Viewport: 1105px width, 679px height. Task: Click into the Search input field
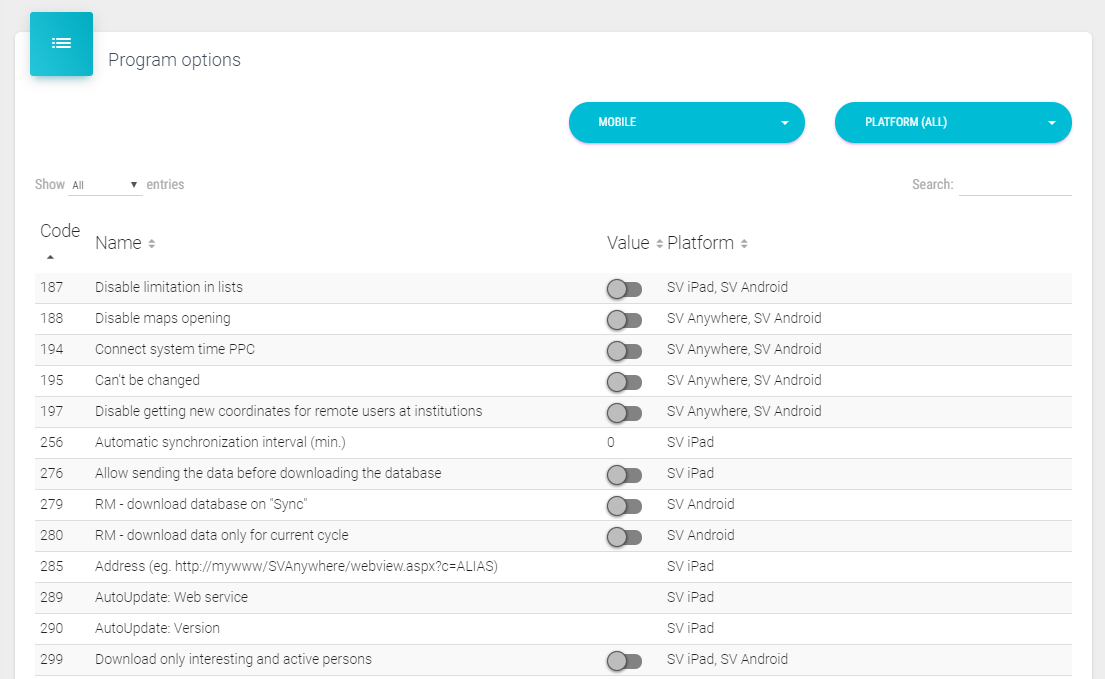(1014, 185)
